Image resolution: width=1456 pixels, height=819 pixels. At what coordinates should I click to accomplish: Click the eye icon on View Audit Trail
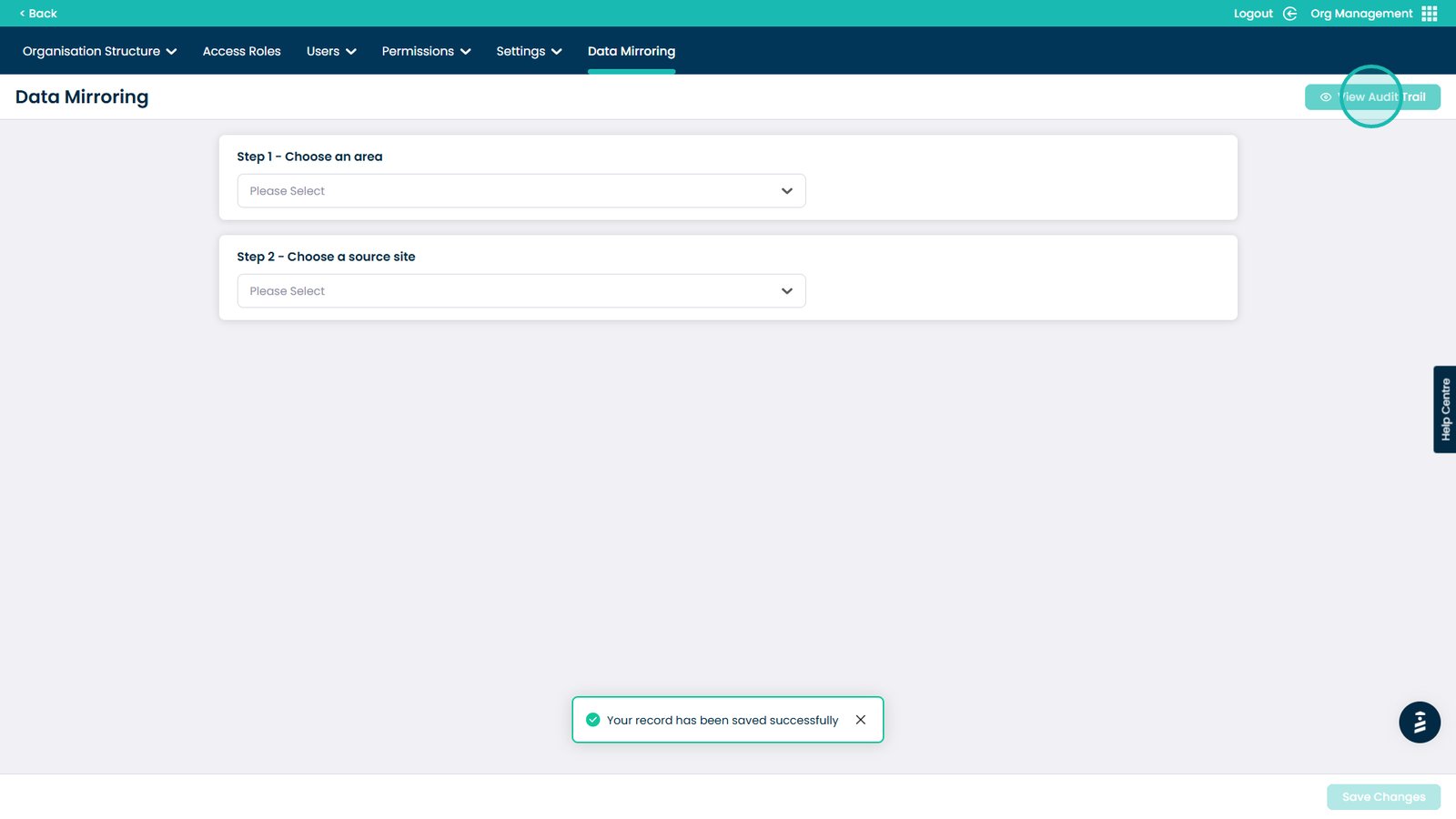(1325, 97)
